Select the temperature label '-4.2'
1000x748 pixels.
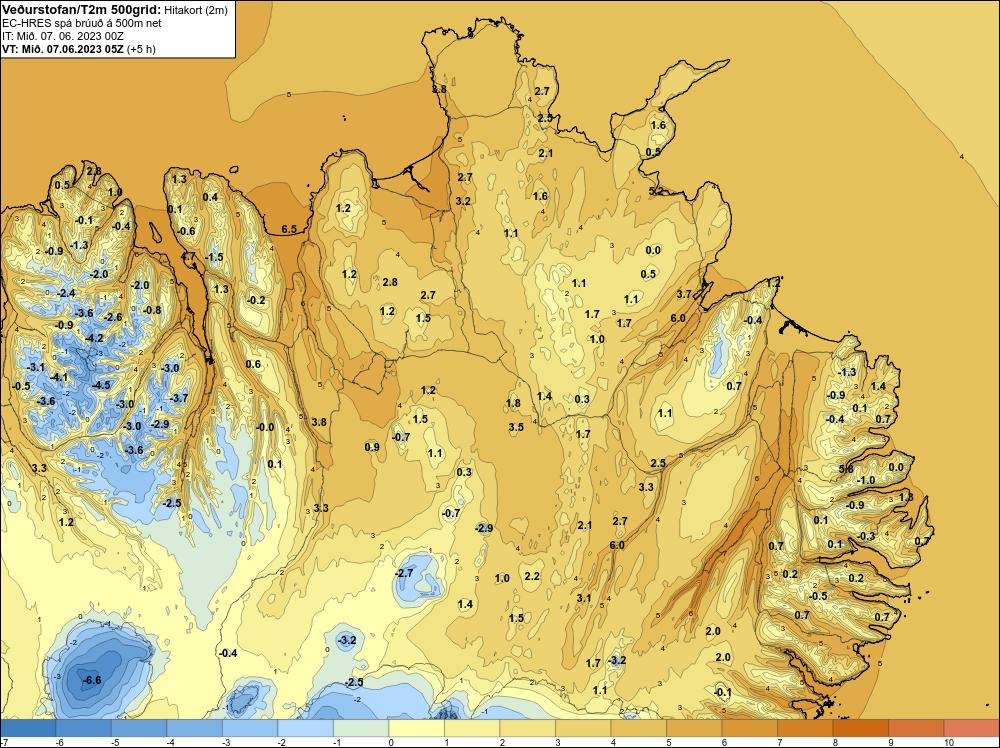[x=94, y=338]
